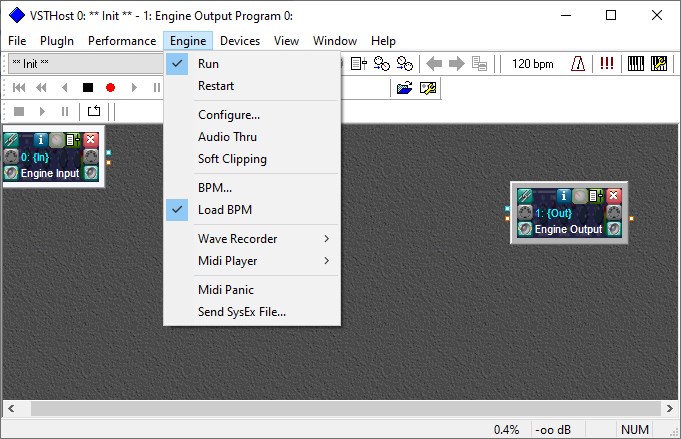Open parameters icon on Engine Input module

tap(72, 140)
